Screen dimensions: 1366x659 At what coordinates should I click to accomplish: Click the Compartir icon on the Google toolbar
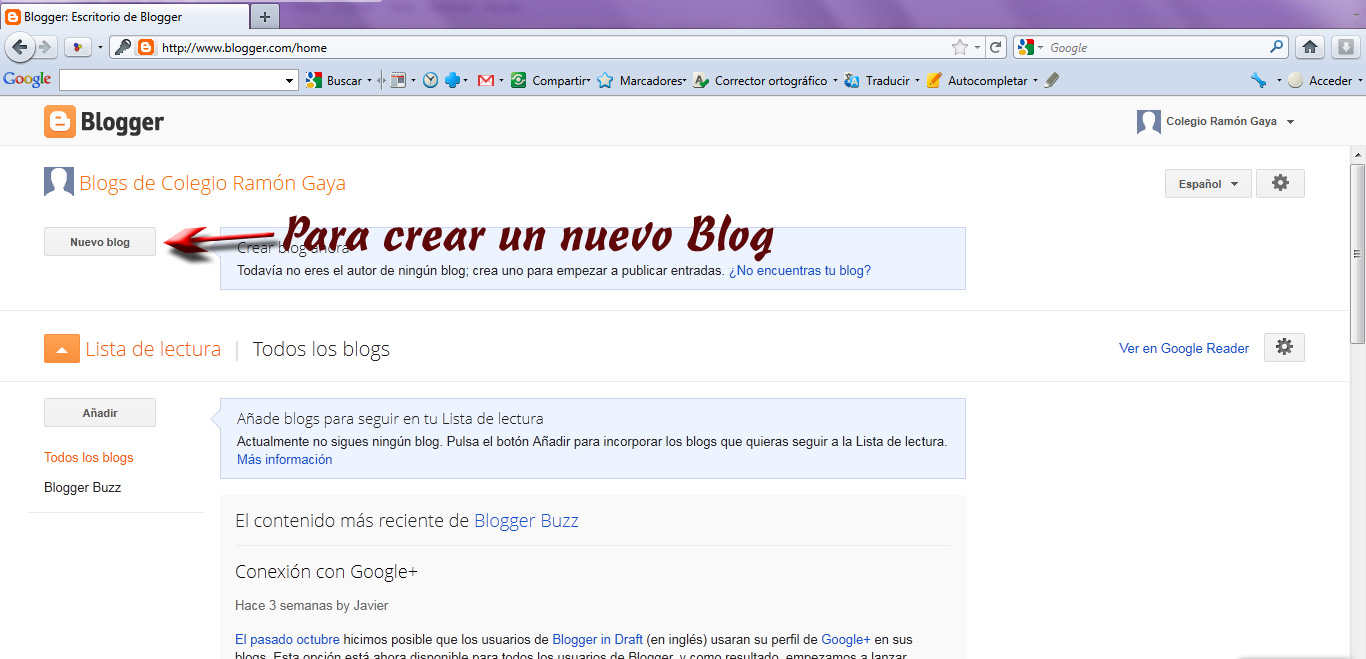tap(519, 80)
